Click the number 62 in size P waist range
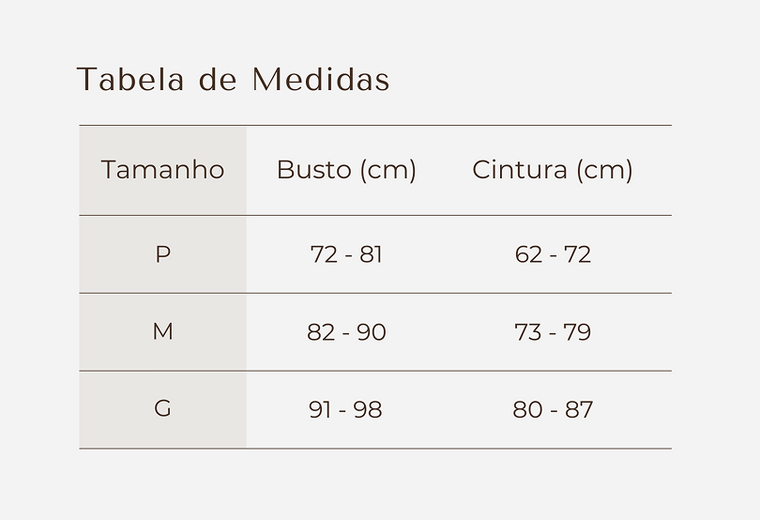Screen dimensions: 760x520 529,254
